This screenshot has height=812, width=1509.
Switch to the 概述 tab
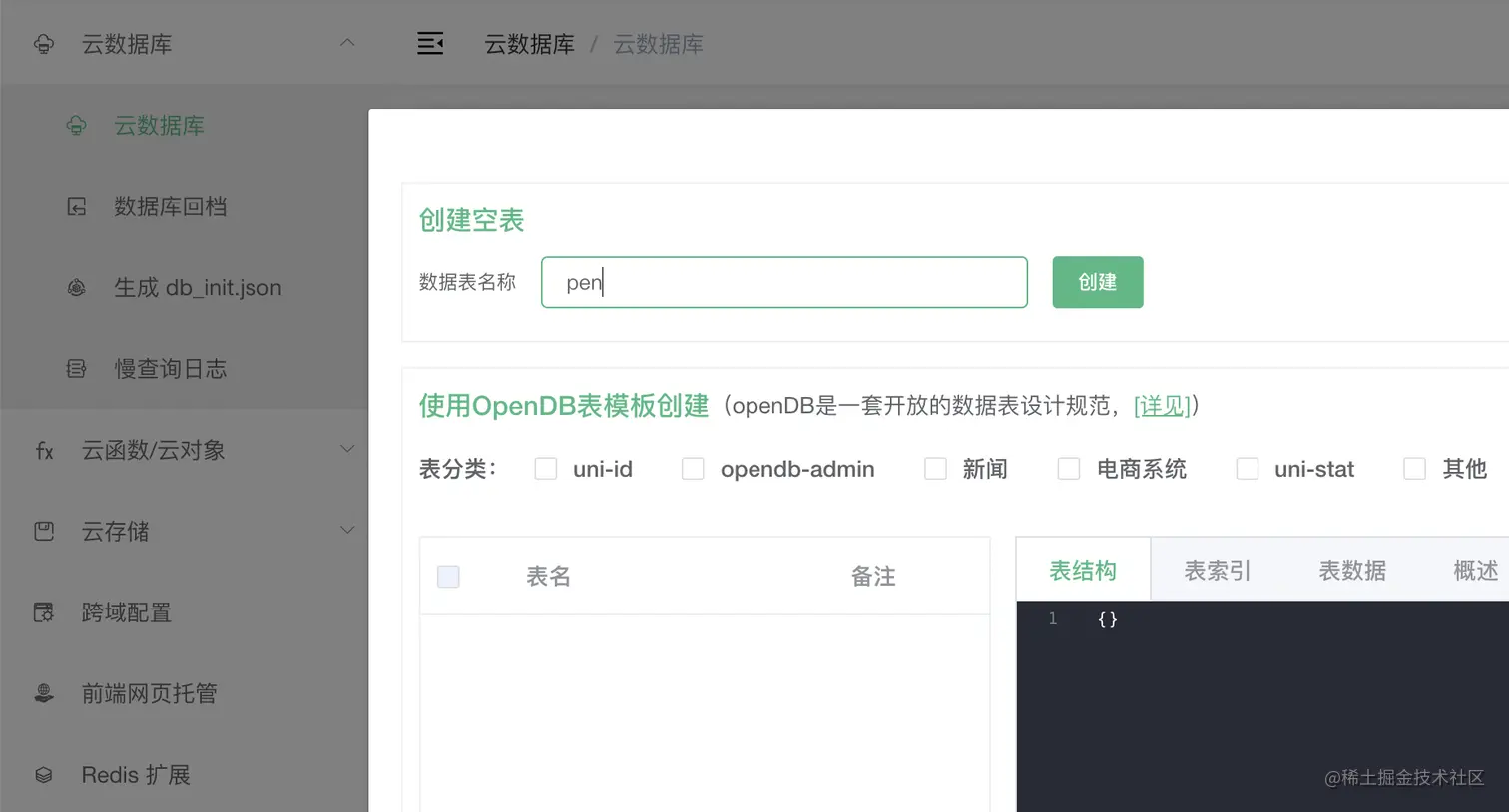1475,570
